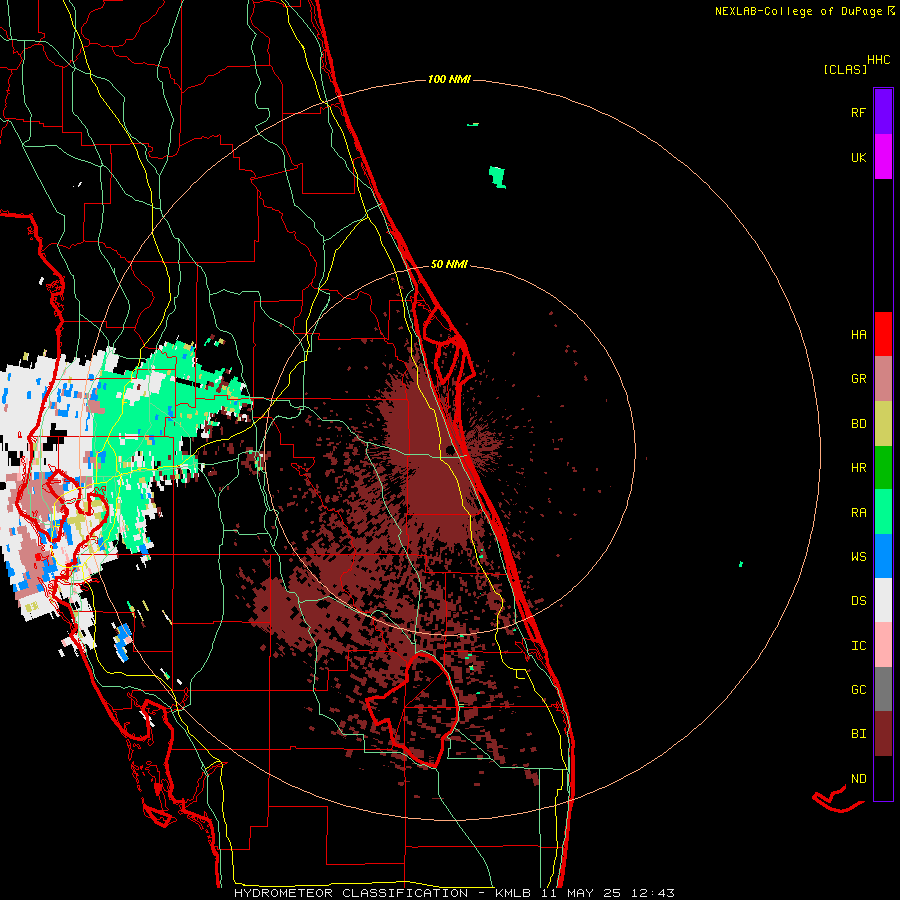This screenshot has height=900, width=900.
Task: Click the "ND" legend label
Action: [858, 779]
